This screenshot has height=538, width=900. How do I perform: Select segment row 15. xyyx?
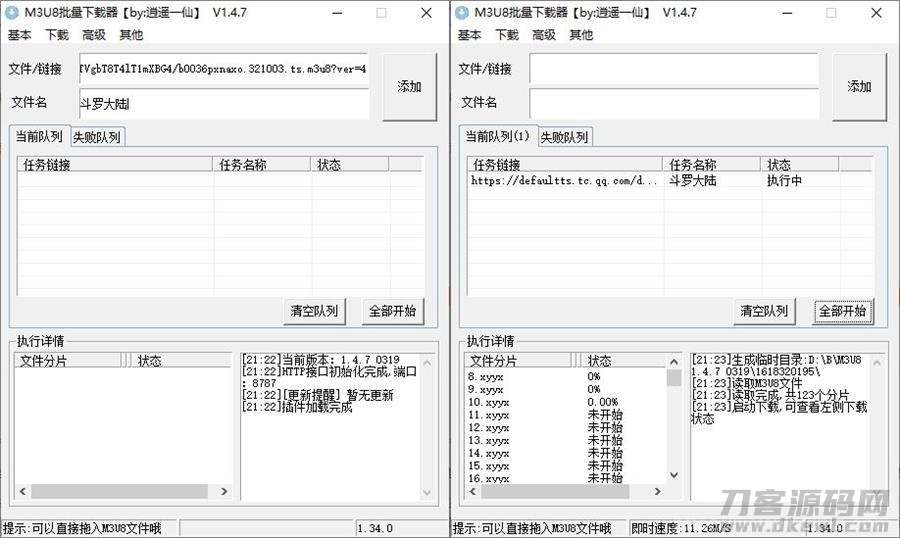pyautogui.click(x=488, y=466)
